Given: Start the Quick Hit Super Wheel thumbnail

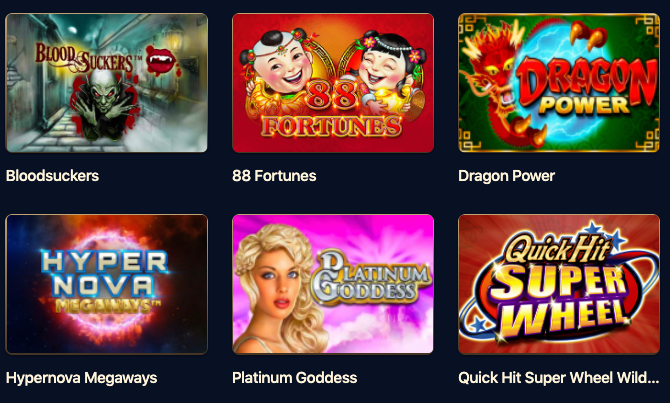Looking at the screenshot, I should [559, 284].
